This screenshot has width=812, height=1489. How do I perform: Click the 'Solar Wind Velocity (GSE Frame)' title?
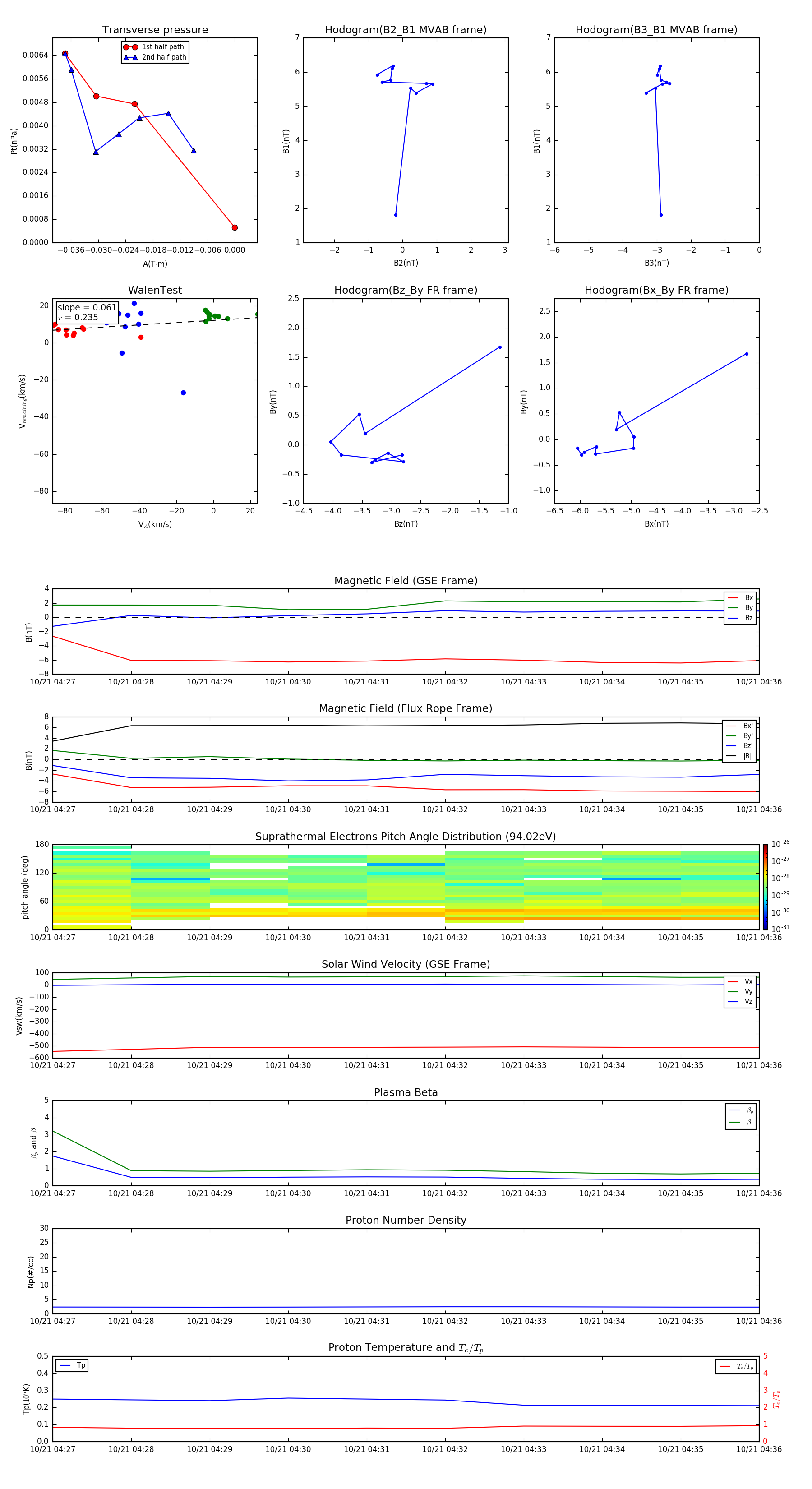click(x=406, y=964)
